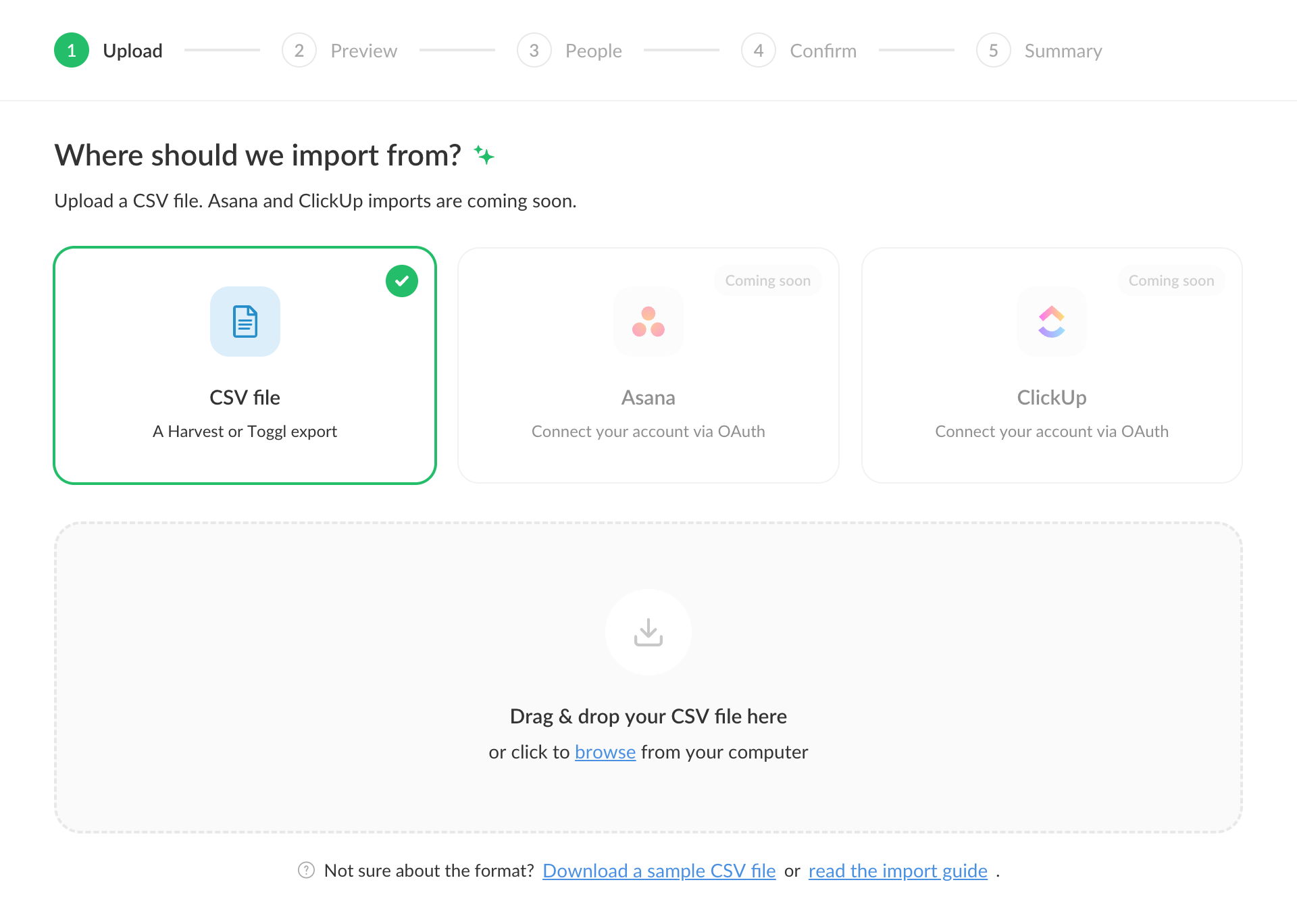Click the ClickUp 'Coming soon' badge

1171,280
